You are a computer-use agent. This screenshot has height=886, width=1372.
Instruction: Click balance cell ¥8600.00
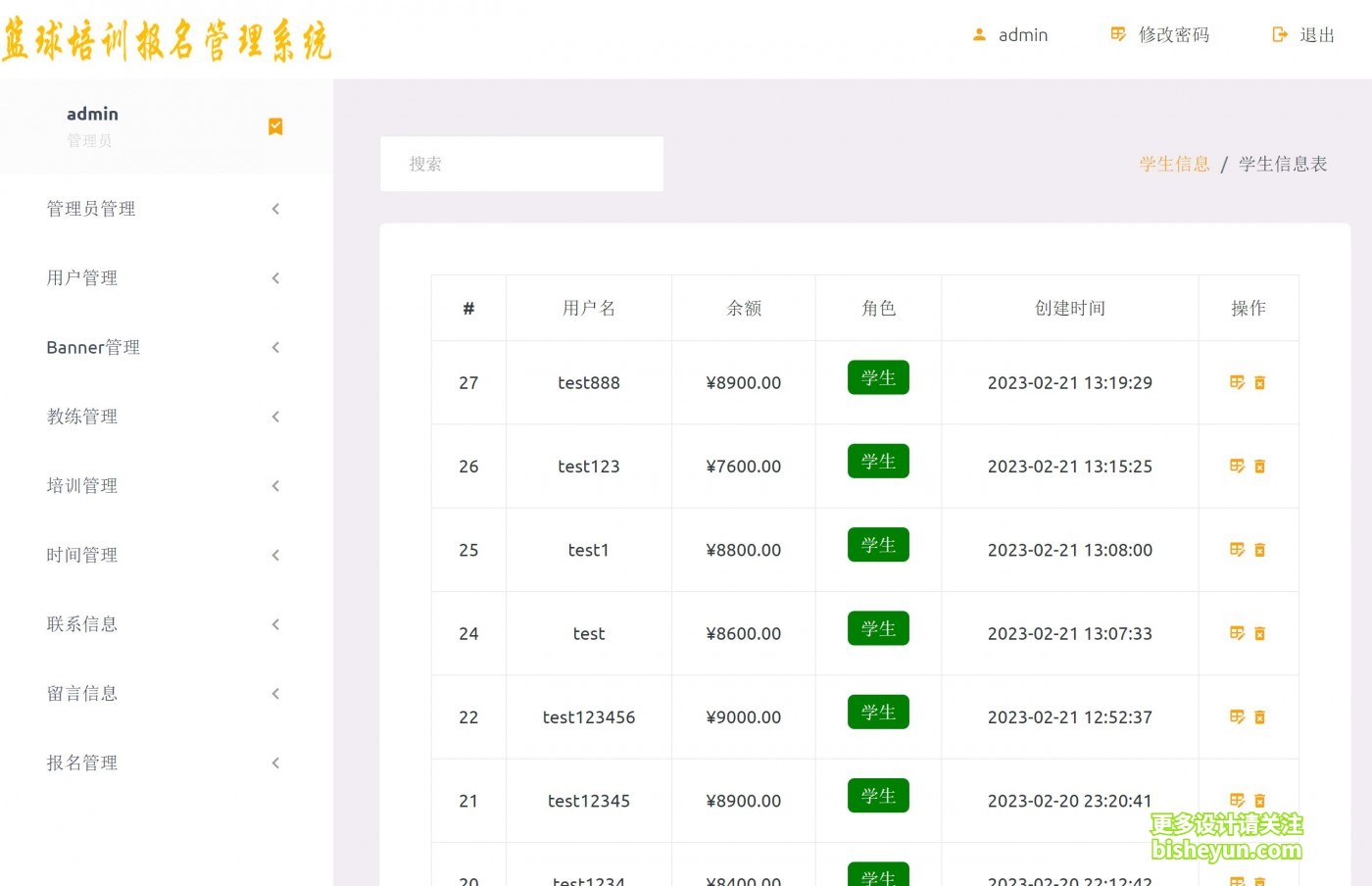pyautogui.click(x=744, y=633)
